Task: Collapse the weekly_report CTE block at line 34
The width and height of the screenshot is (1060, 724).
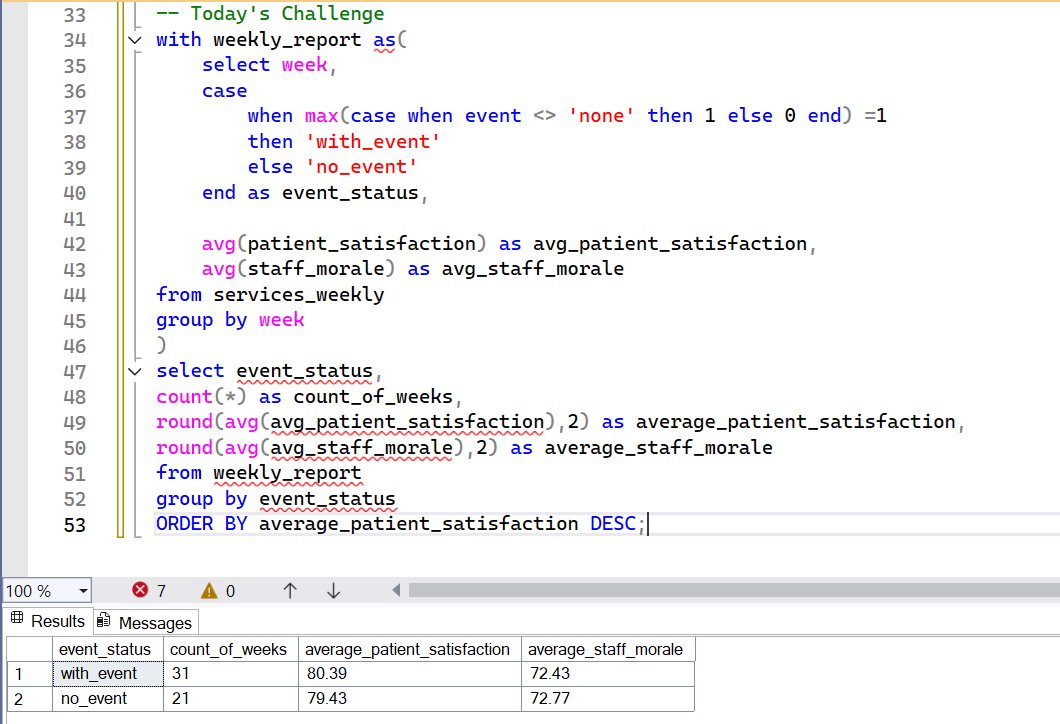Action: tap(135, 41)
